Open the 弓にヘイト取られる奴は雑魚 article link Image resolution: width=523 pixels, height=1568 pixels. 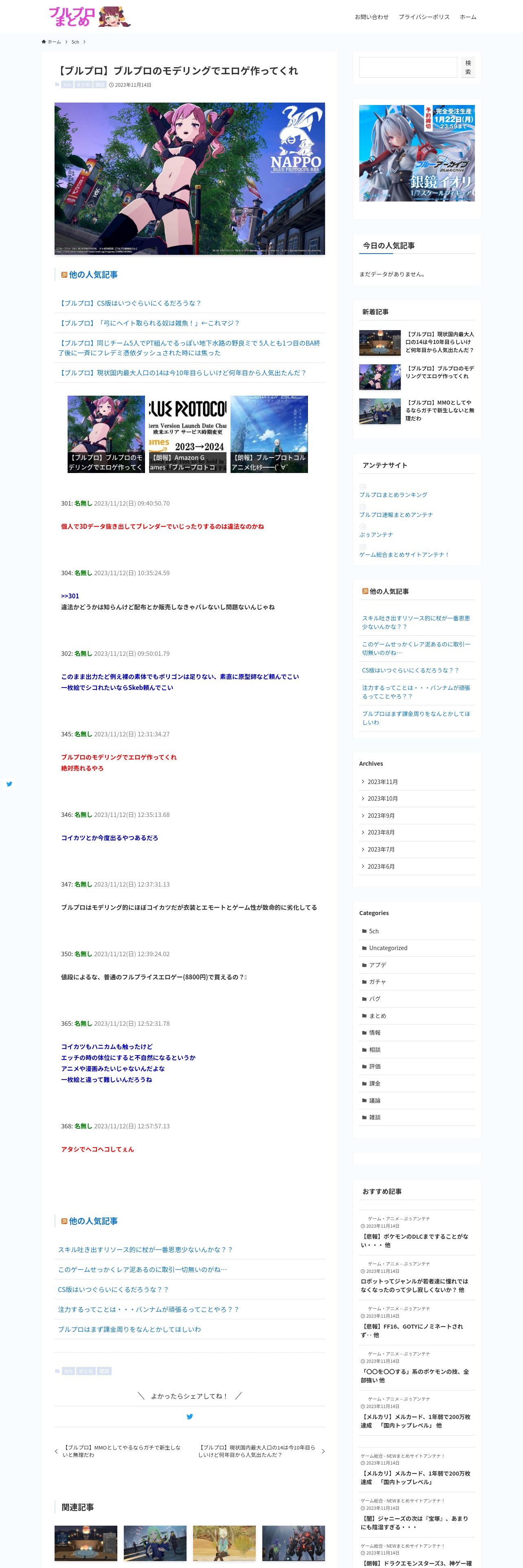coord(149,323)
